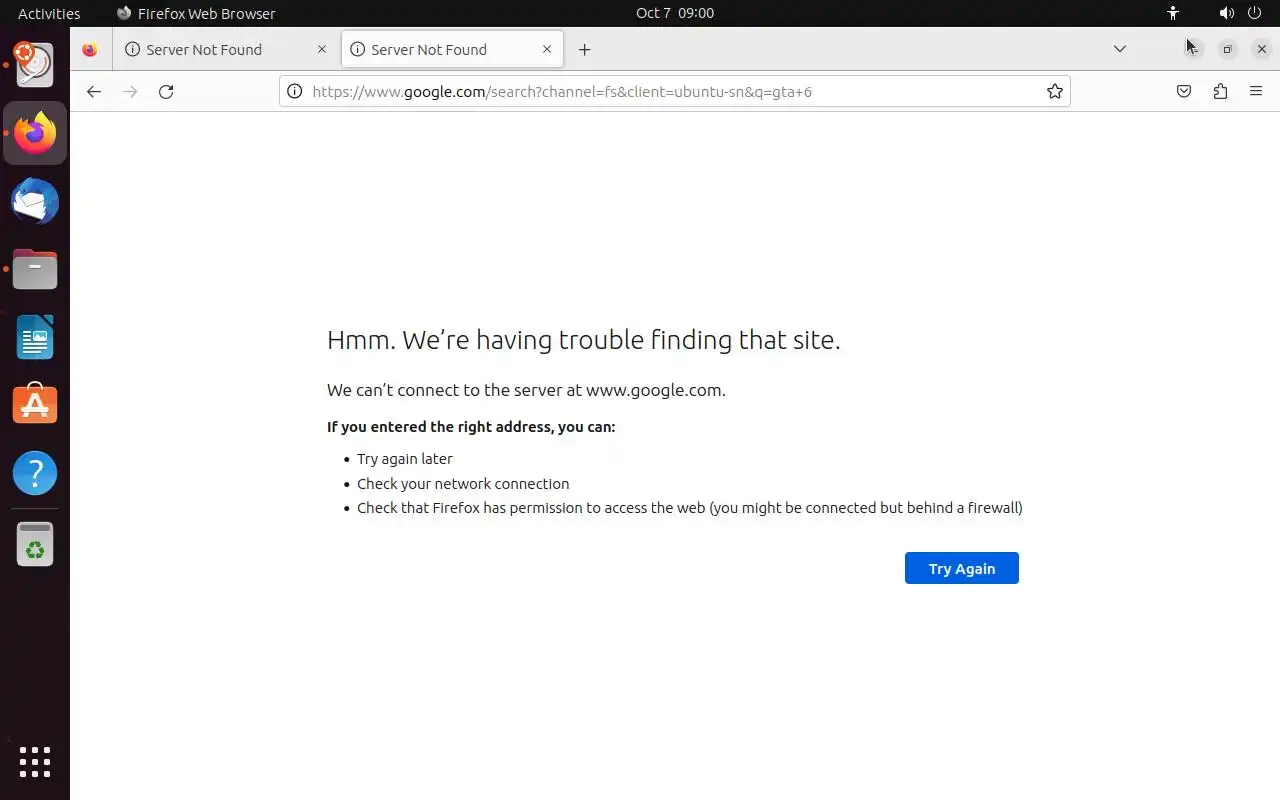Close the first Server Not Found tab
Image resolution: width=1280 pixels, height=800 pixels.
[x=322, y=49]
